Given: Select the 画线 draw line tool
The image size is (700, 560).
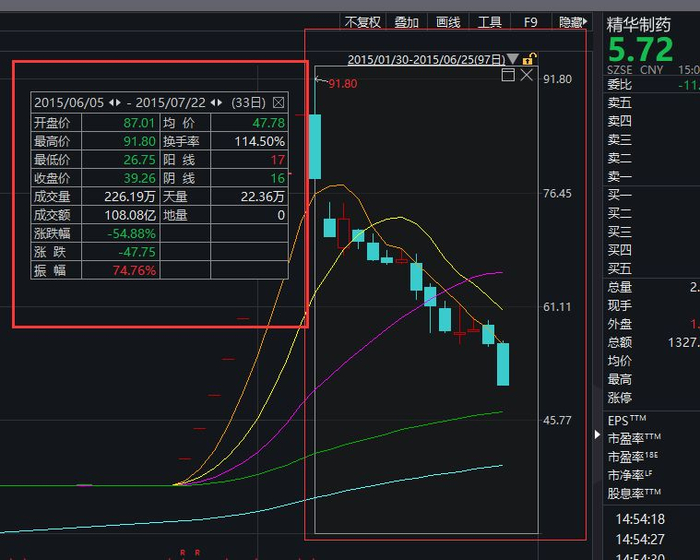Looking at the screenshot, I should tap(448, 22).
